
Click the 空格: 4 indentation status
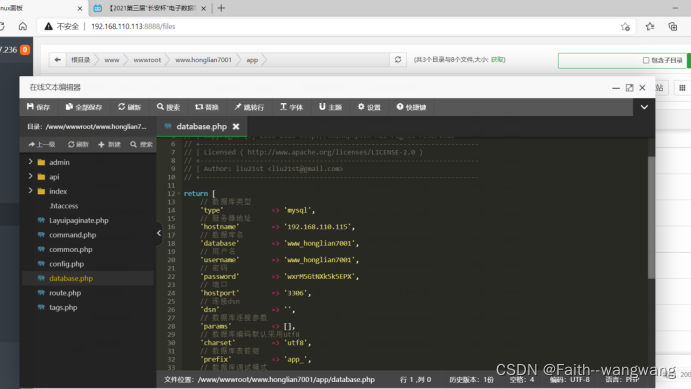point(522,379)
